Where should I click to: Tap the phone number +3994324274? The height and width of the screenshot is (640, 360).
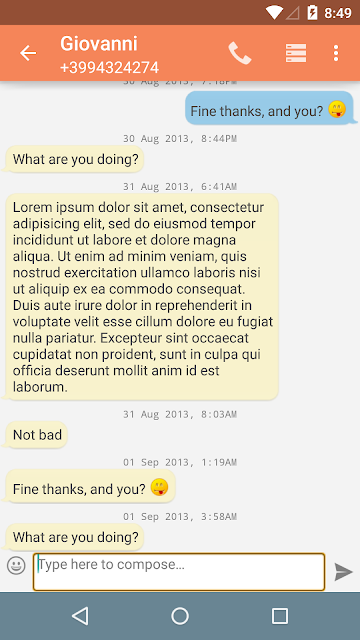pyautogui.click(x=109, y=67)
